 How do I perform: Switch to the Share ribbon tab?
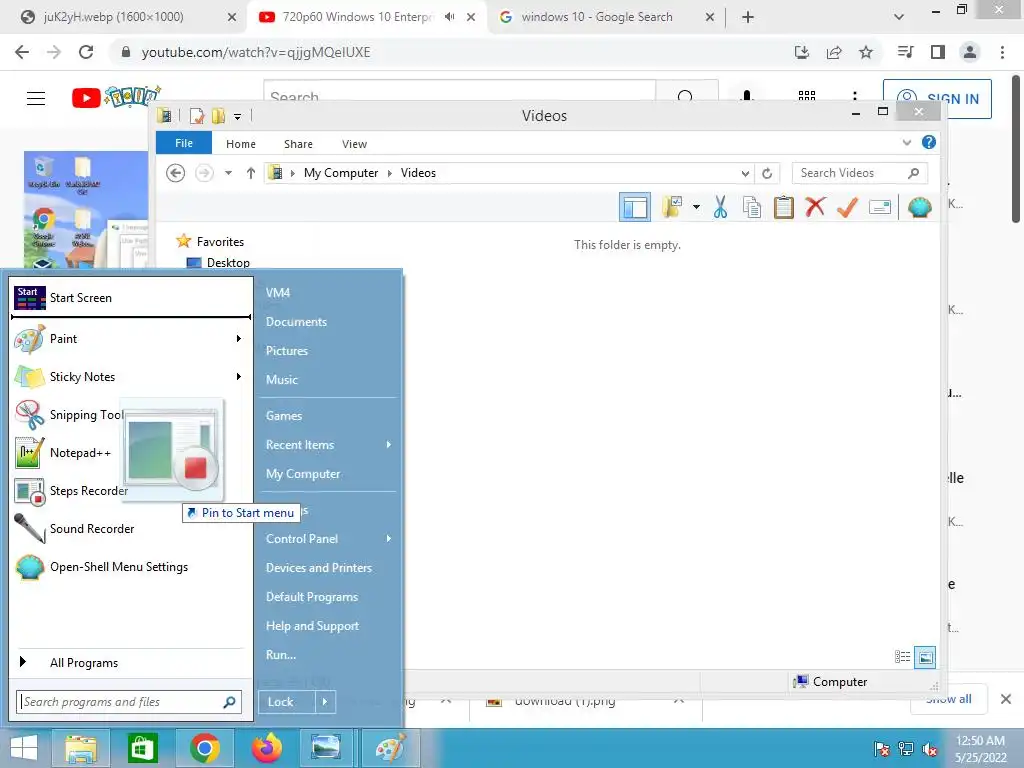pyautogui.click(x=298, y=144)
